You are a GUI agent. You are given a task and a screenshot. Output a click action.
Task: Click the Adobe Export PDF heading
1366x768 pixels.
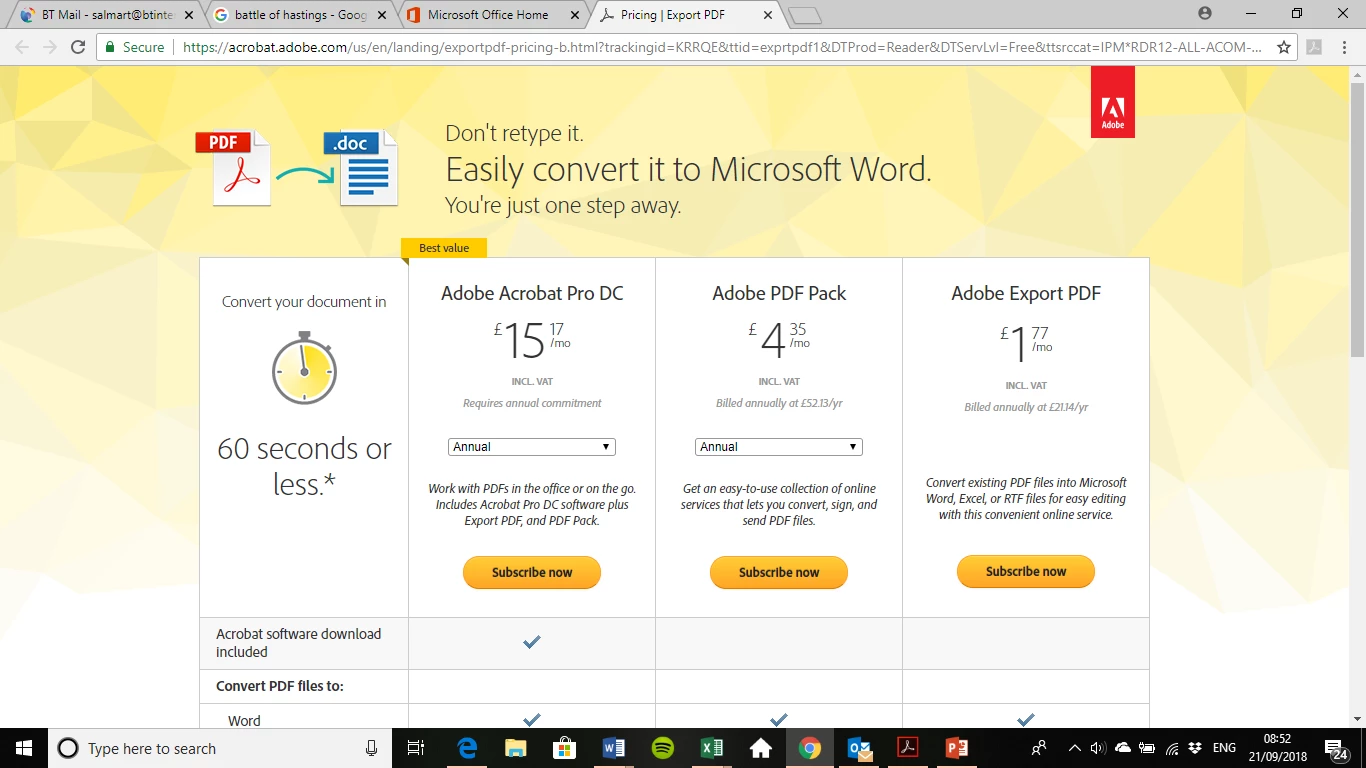pos(1026,293)
